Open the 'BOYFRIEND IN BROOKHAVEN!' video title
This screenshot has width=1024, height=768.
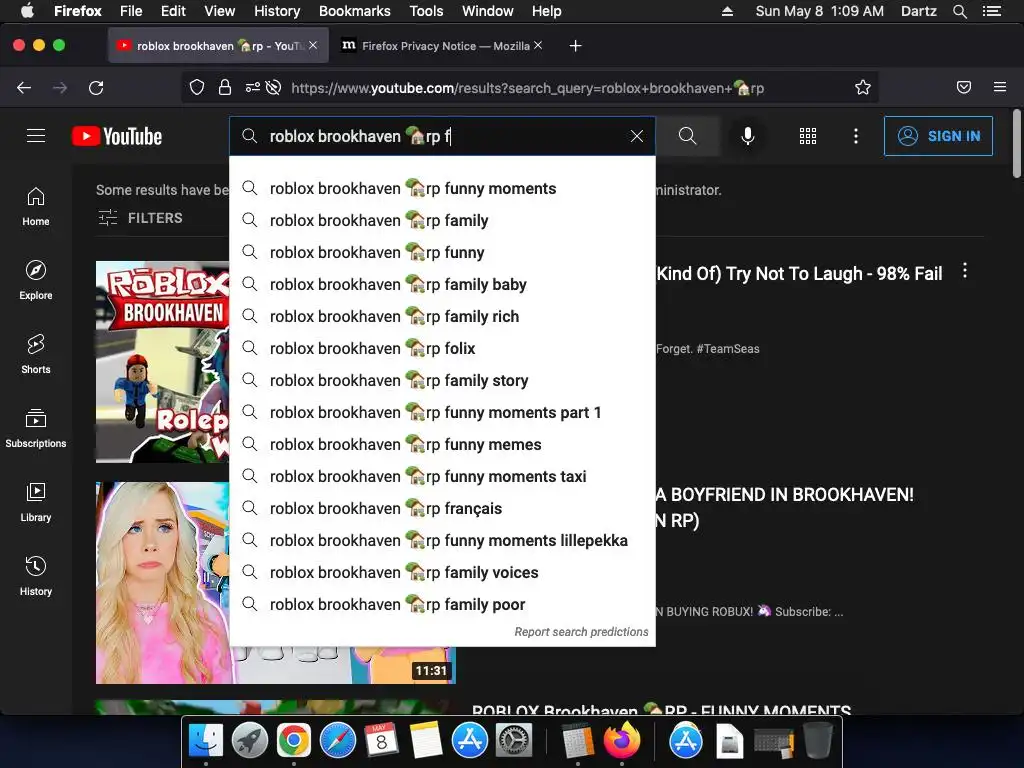785,507
